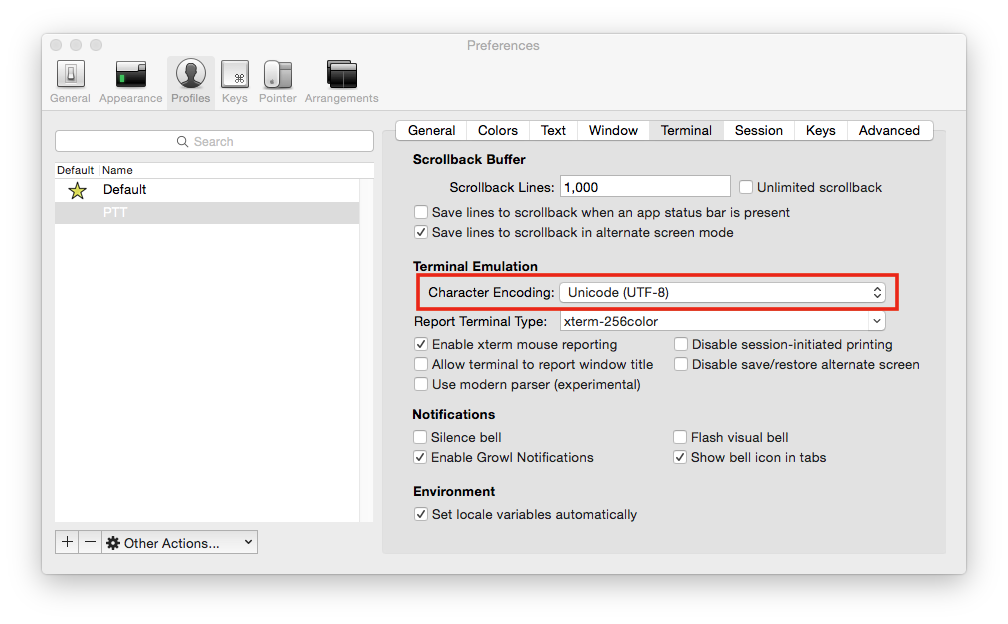Click the profile Search field

[x=214, y=141]
